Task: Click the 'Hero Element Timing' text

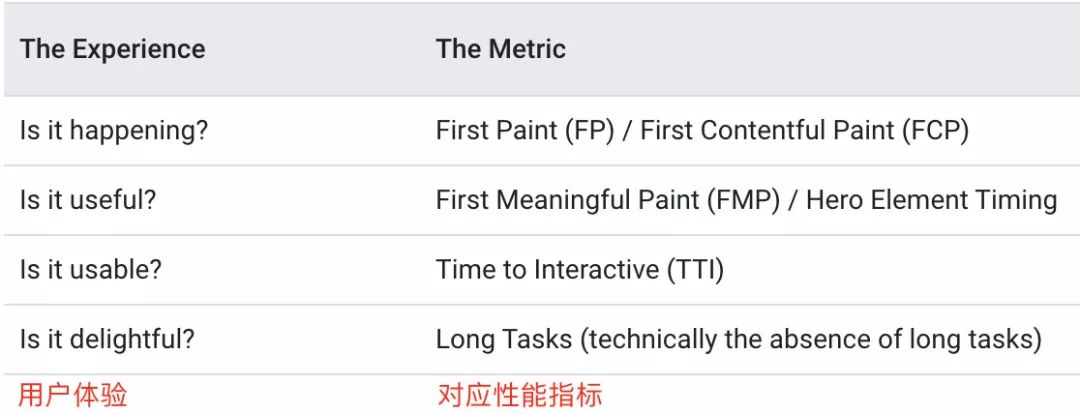Action: pyautogui.click(x=932, y=200)
